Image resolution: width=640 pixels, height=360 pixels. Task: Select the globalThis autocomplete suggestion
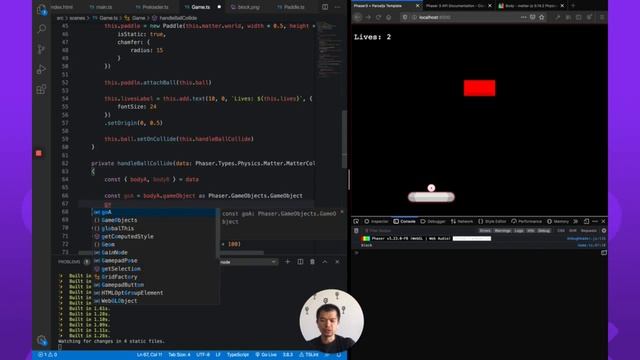[x=155, y=229]
